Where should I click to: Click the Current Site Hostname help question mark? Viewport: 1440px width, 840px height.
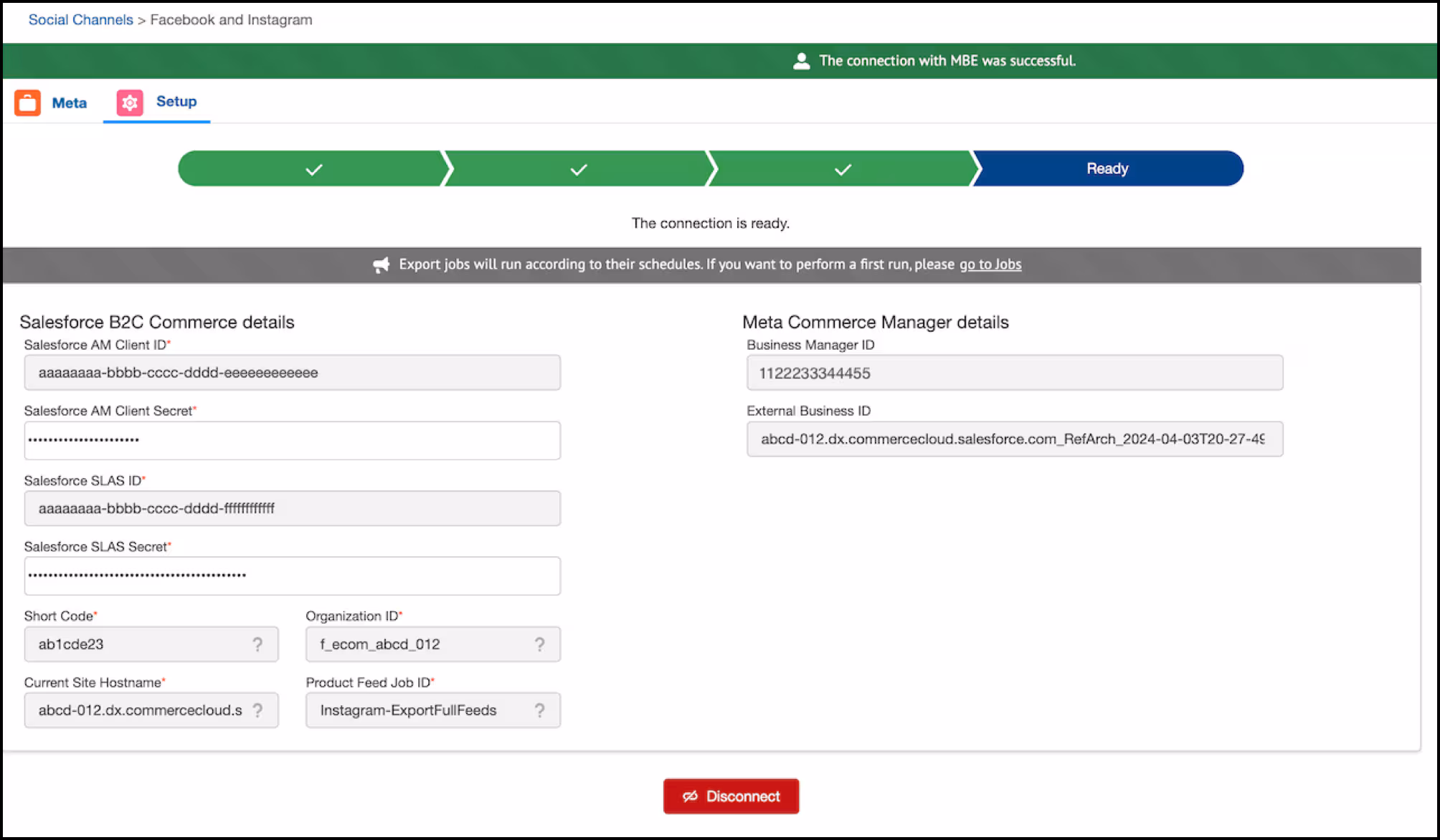[x=257, y=710]
